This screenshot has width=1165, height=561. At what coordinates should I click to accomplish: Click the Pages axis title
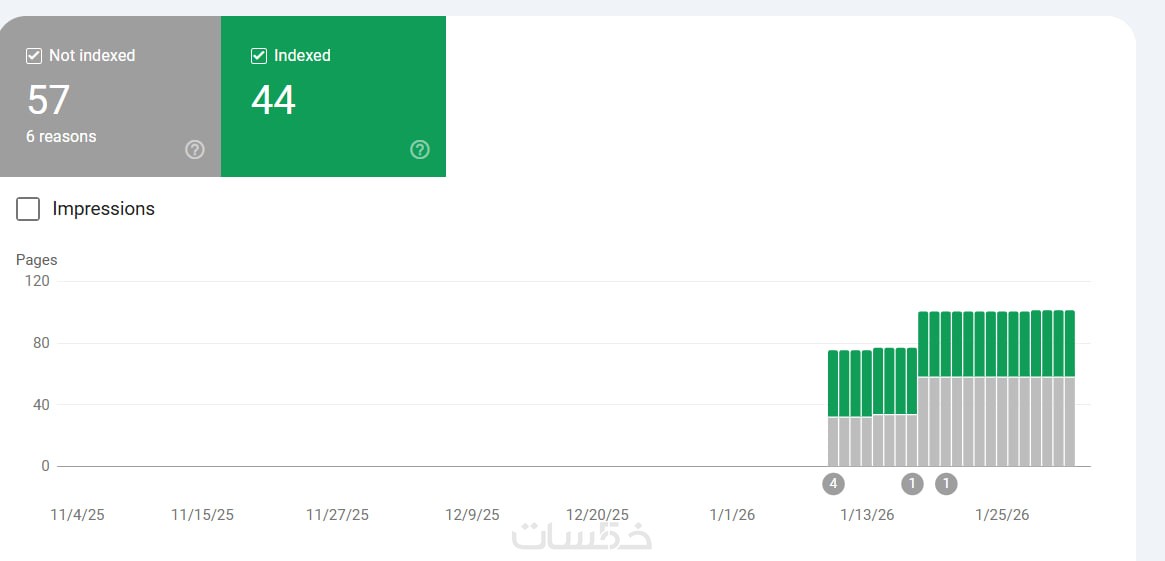point(37,260)
